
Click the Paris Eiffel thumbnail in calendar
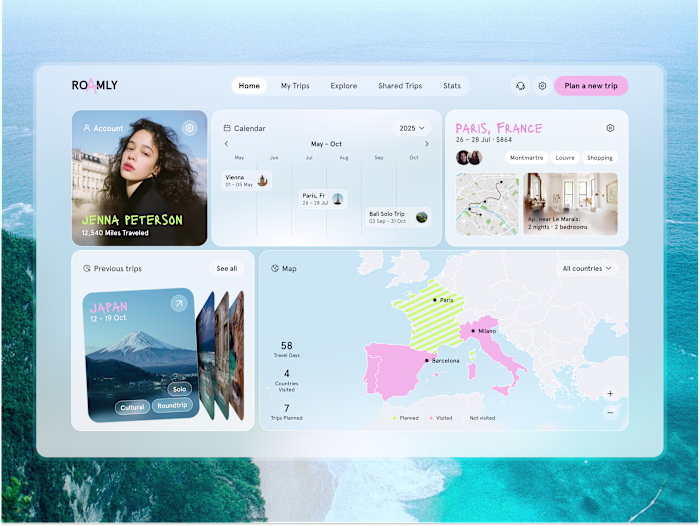[338, 199]
